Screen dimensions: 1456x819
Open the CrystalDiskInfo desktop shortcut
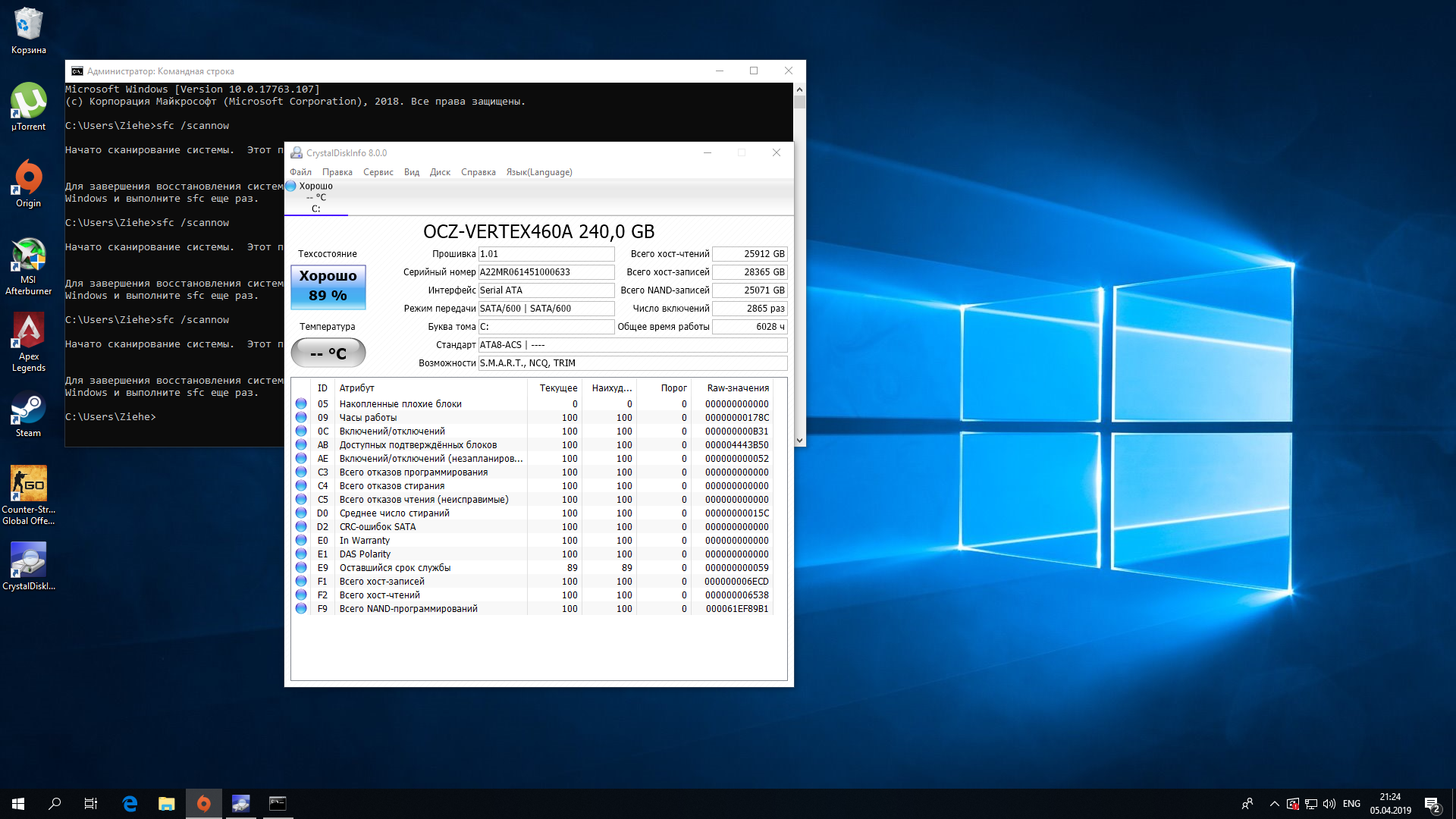point(28,565)
